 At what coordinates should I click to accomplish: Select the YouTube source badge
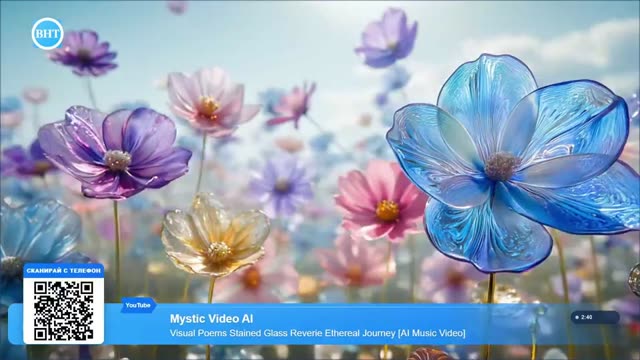click(x=138, y=305)
